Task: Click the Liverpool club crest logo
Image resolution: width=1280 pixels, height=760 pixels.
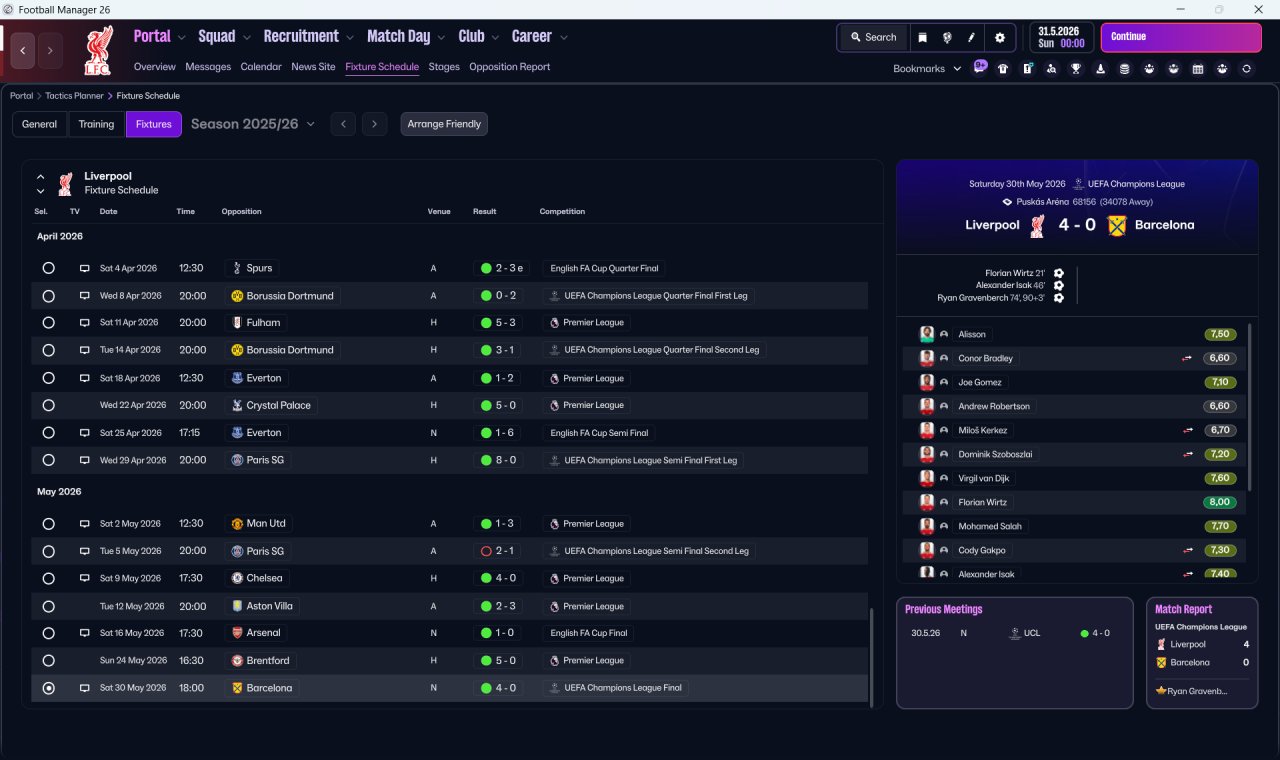Action: tap(98, 51)
